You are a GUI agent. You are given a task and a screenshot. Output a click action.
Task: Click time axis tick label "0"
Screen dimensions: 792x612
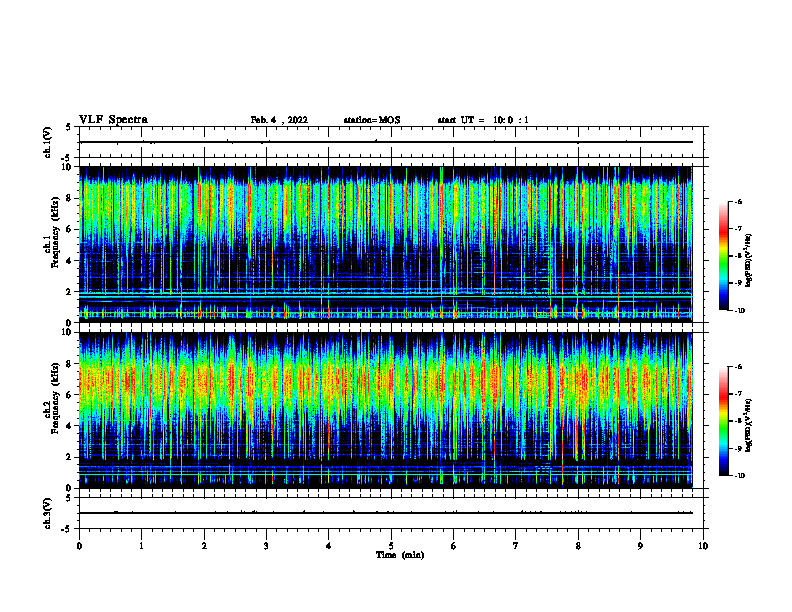(x=79, y=546)
